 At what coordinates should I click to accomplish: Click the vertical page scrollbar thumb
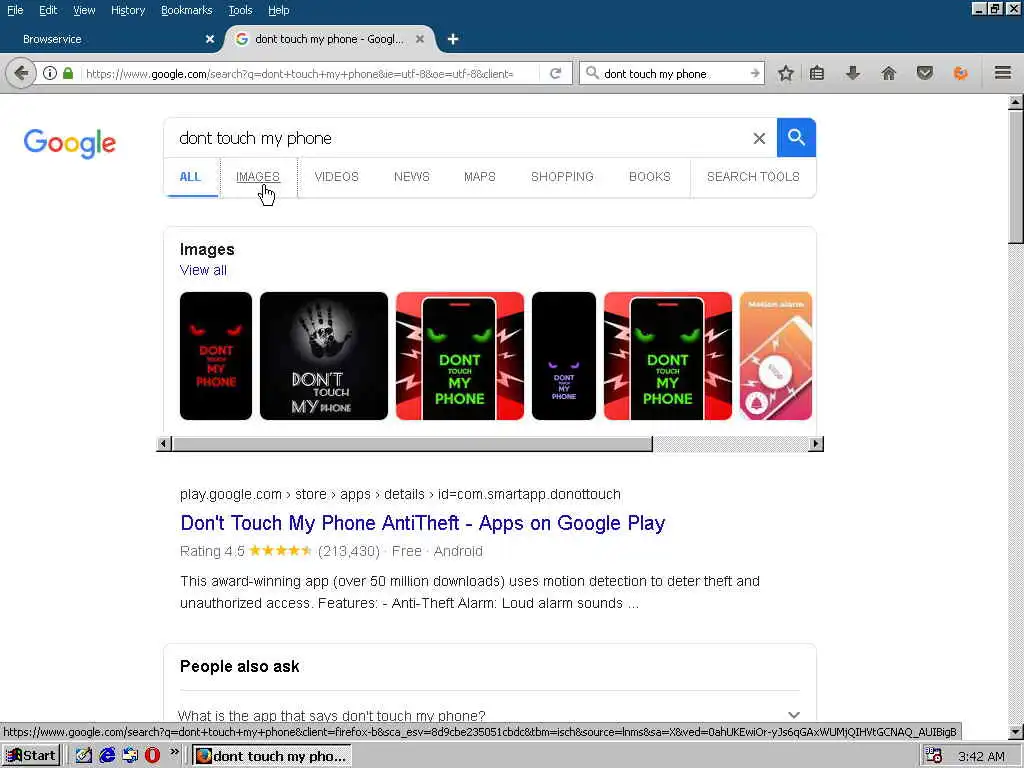coord(1016,176)
